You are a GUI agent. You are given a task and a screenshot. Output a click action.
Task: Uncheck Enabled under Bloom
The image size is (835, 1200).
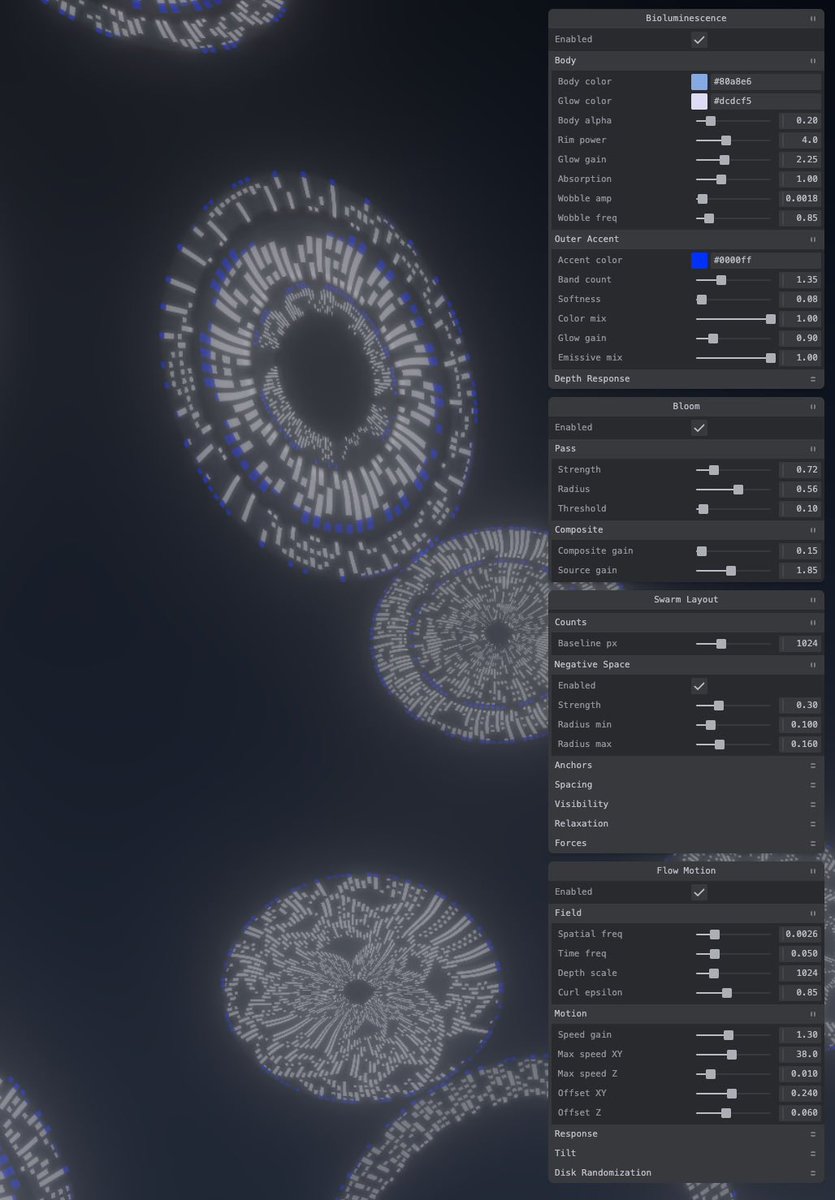pos(699,427)
